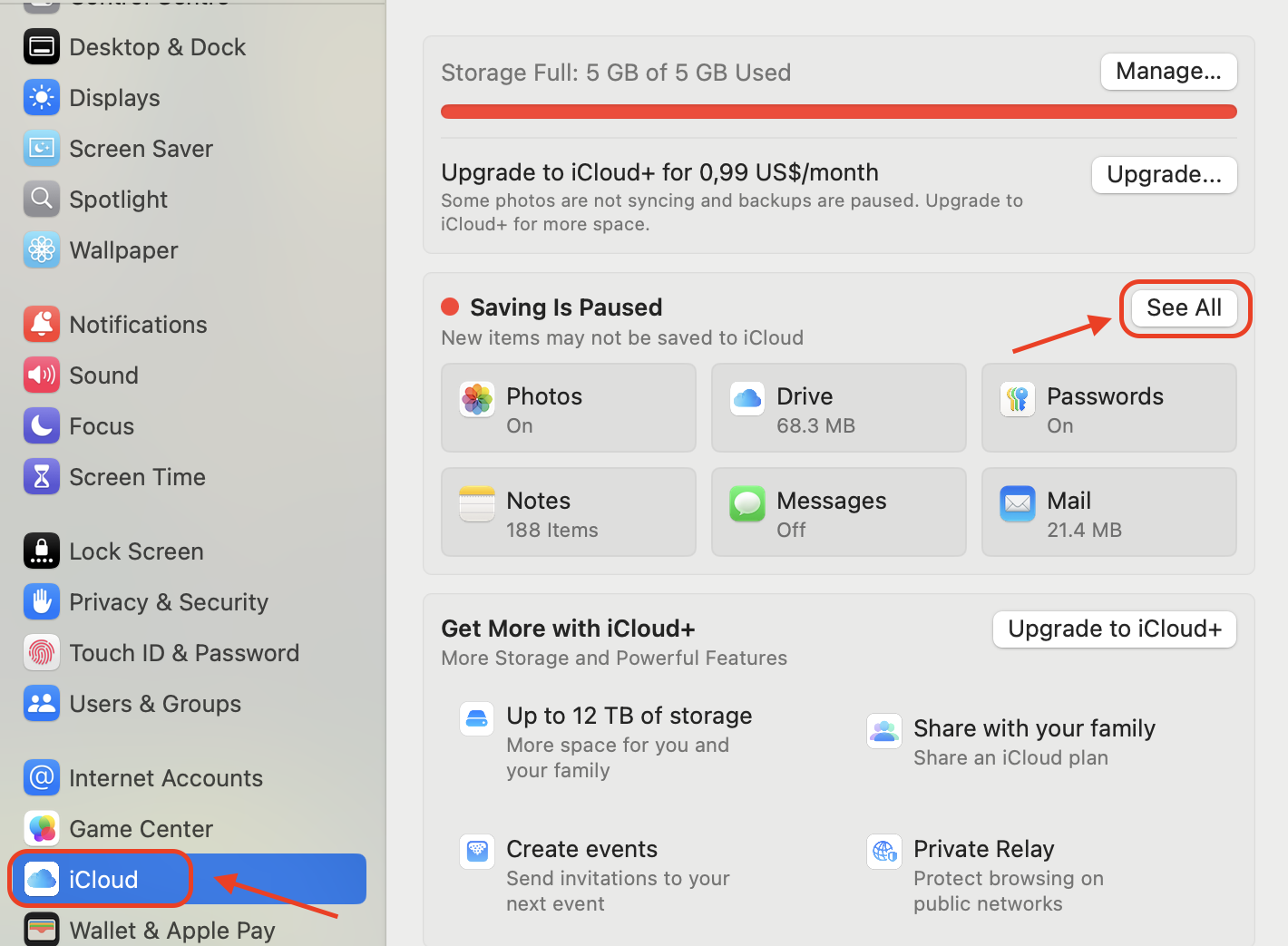Click the red storage usage bar
Viewport: 1288px width, 946px height.
coord(838,111)
